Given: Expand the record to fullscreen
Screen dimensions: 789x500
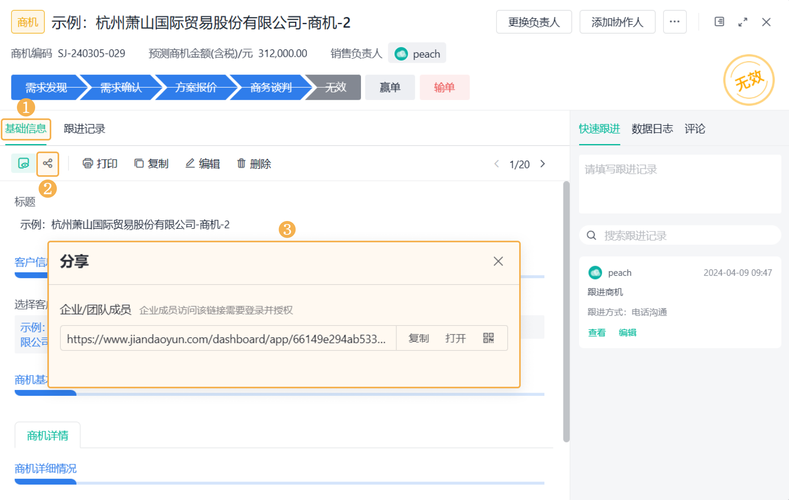Looking at the screenshot, I should point(743,22).
